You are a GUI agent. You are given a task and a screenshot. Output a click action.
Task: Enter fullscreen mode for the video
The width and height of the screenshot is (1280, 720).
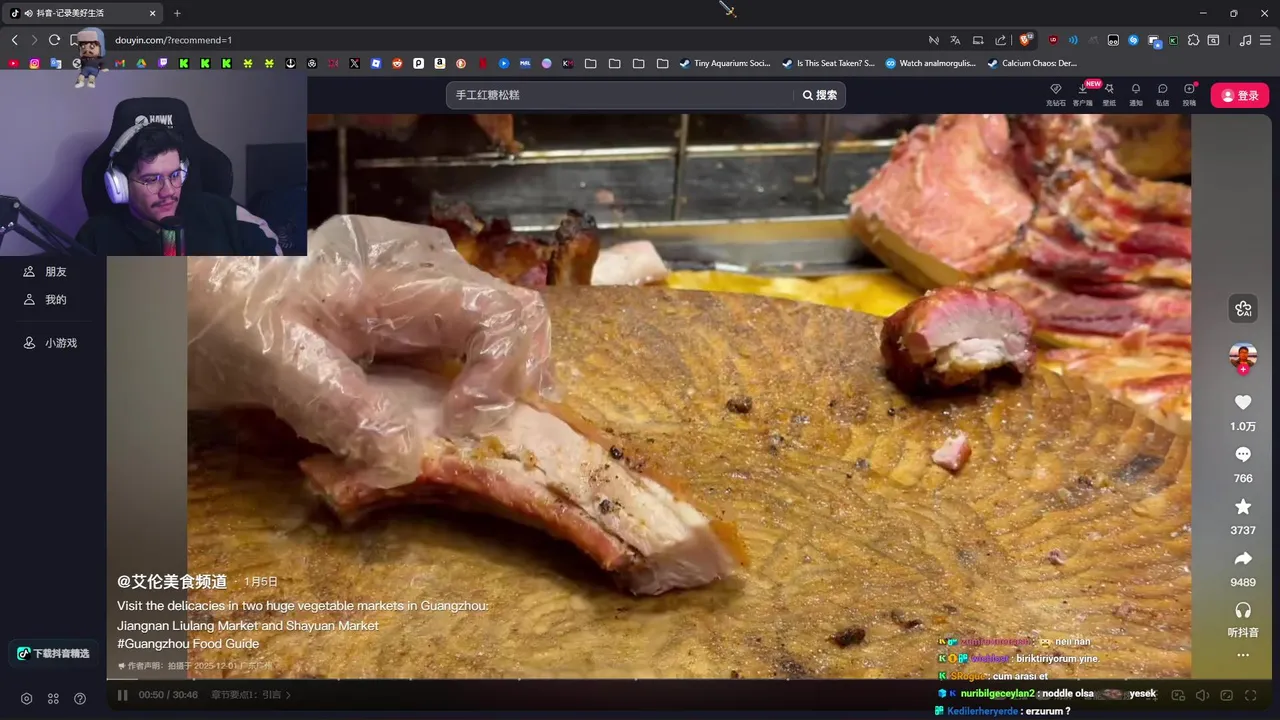(x=1250, y=696)
